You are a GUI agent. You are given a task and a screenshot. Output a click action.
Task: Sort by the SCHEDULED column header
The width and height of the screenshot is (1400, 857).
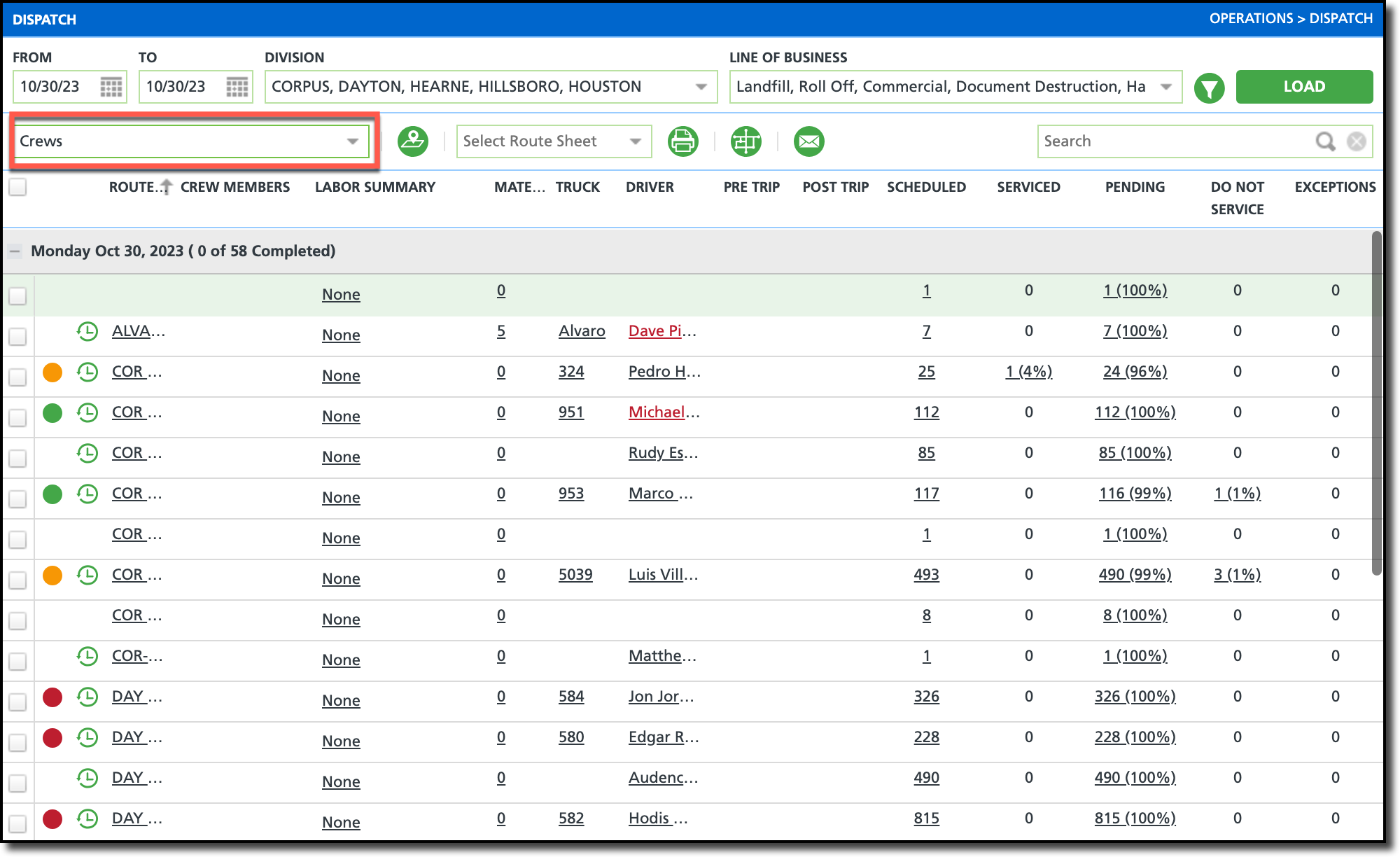click(926, 187)
